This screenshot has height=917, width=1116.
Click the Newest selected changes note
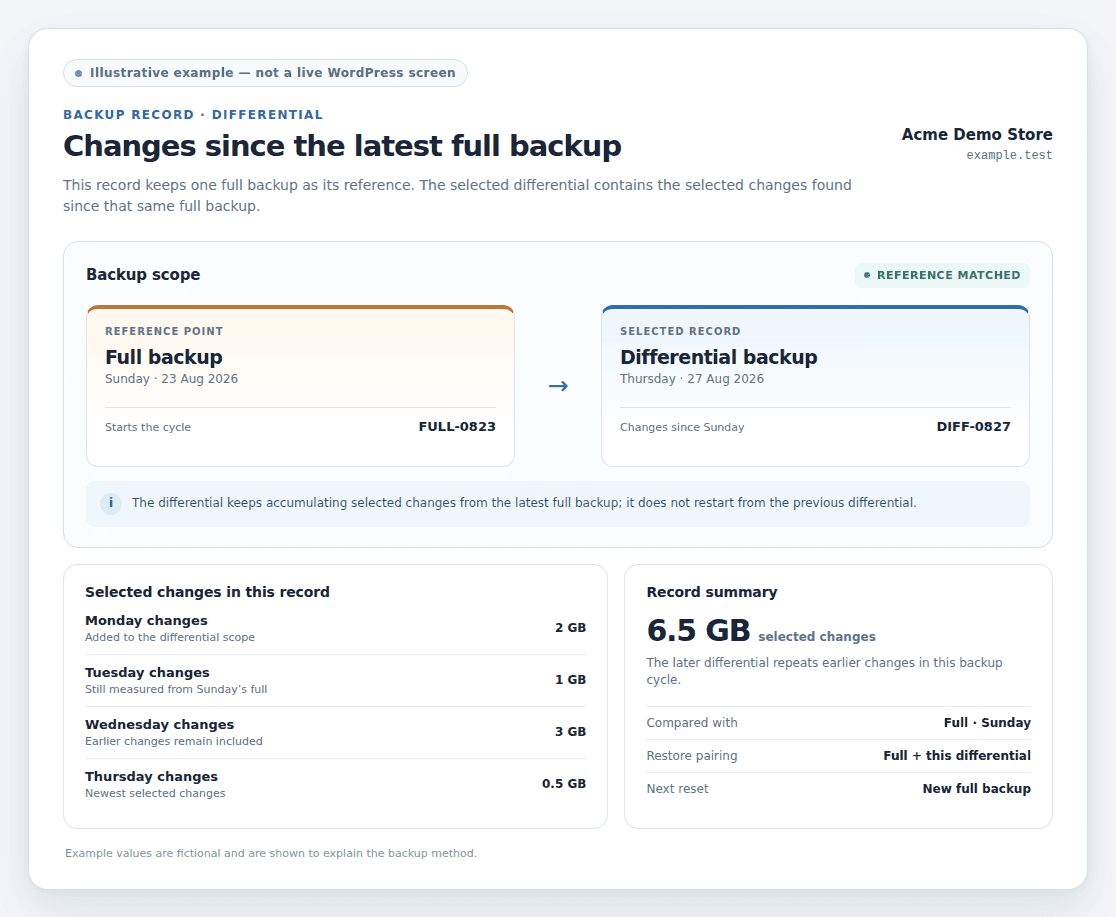155,793
